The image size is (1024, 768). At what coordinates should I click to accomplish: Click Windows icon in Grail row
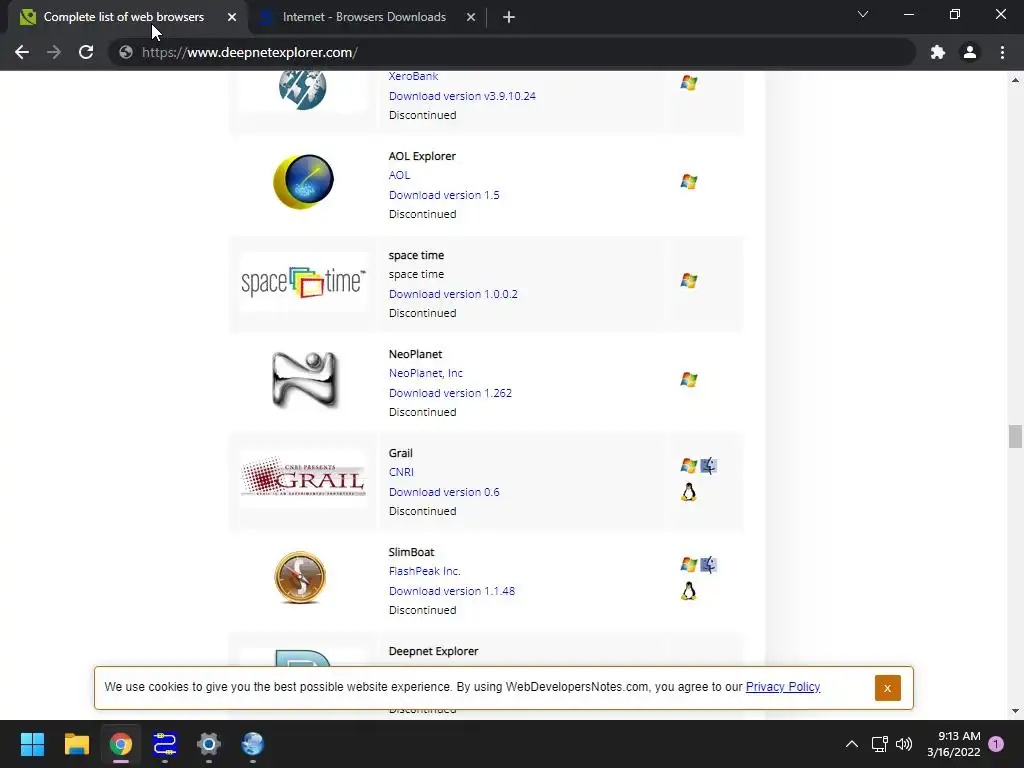click(688, 466)
